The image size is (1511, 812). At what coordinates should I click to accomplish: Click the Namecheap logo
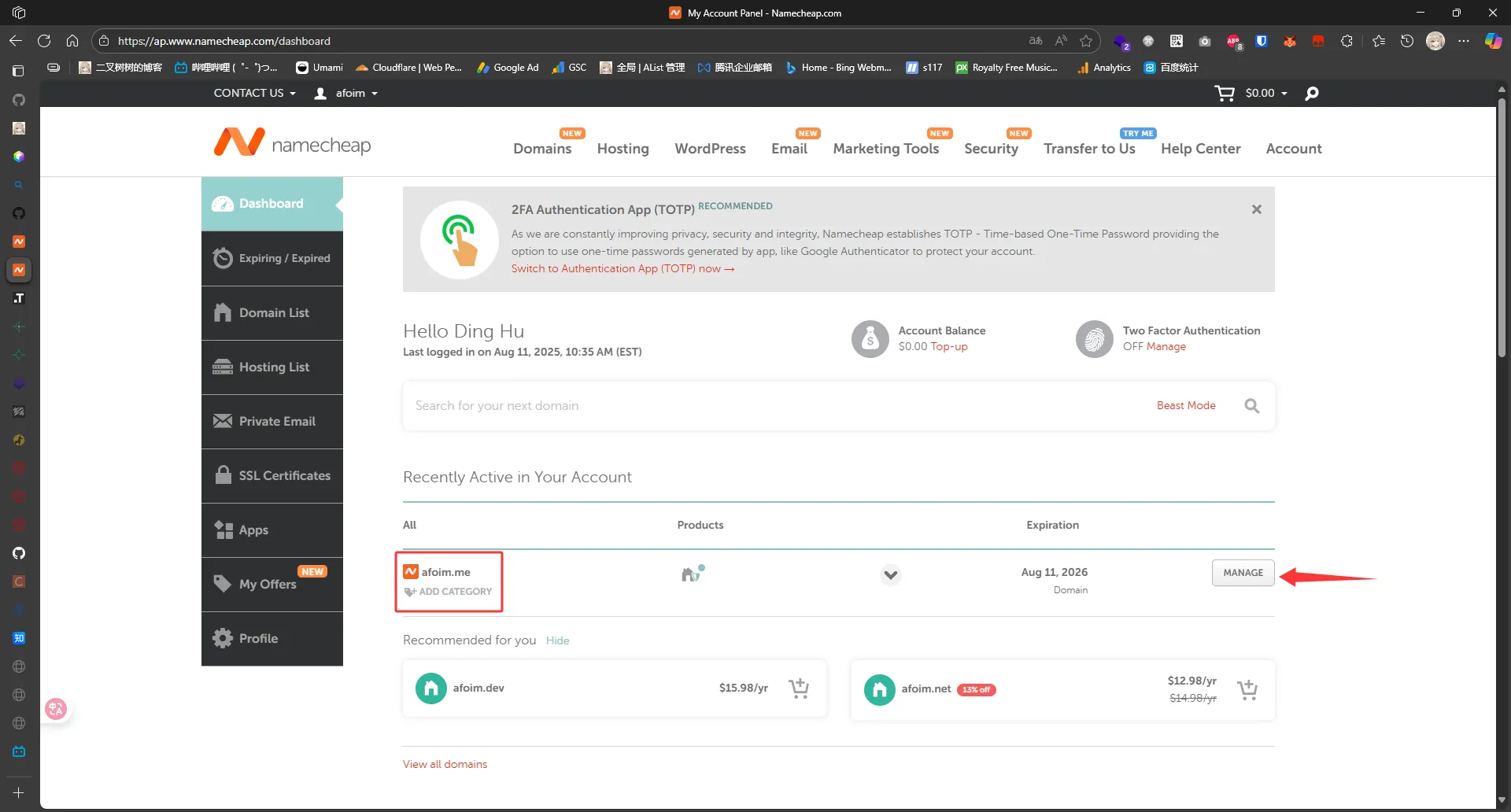click(292, 143)
